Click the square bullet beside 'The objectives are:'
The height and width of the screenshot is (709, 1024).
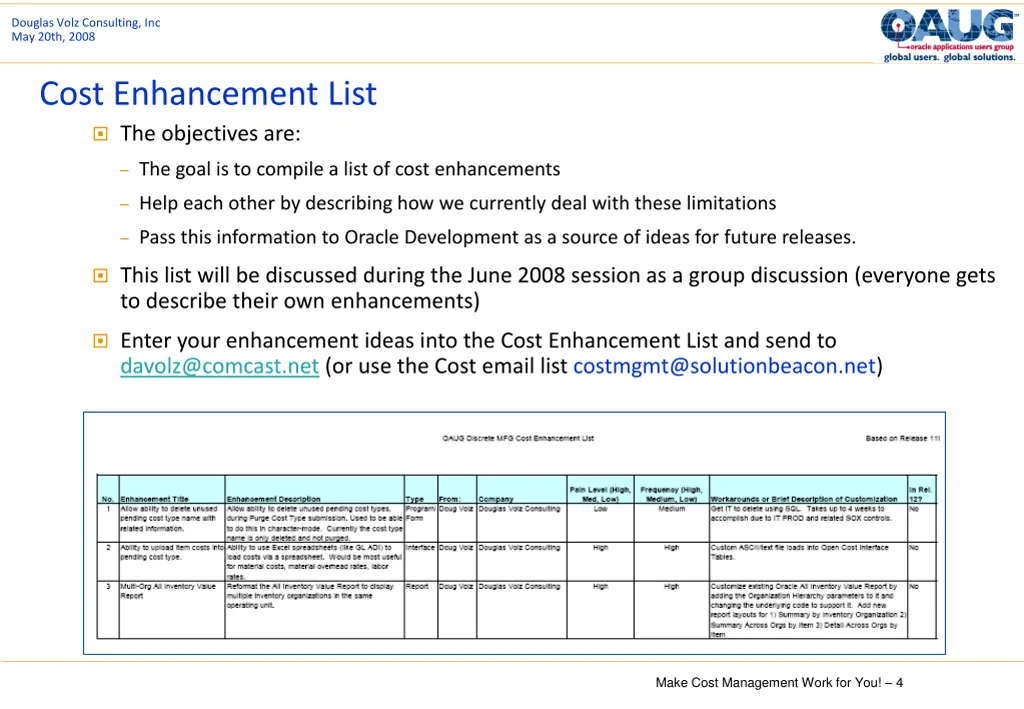pyautogui.click(x=101, y=134)
